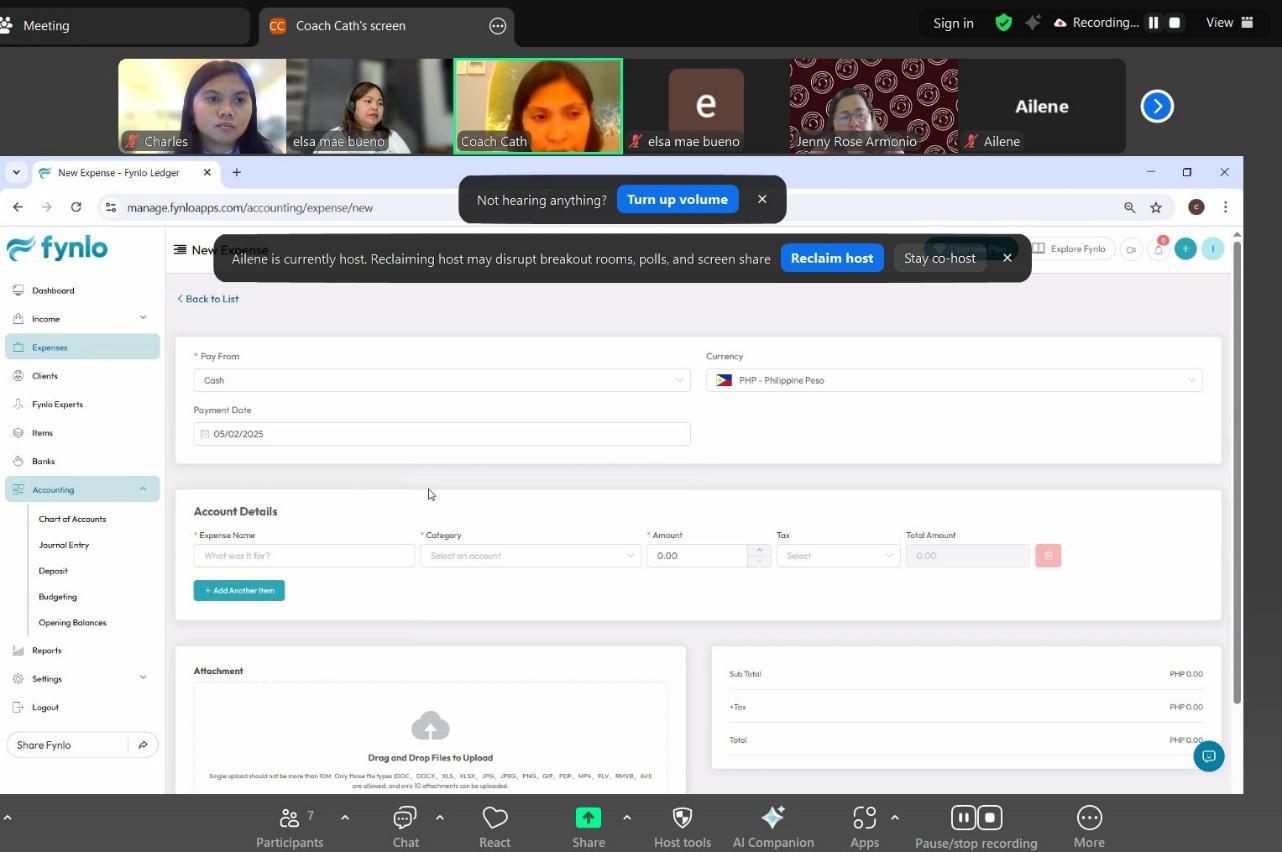Open AI Companion
Screen dimensions: 1282x852
tap(773, 828)
